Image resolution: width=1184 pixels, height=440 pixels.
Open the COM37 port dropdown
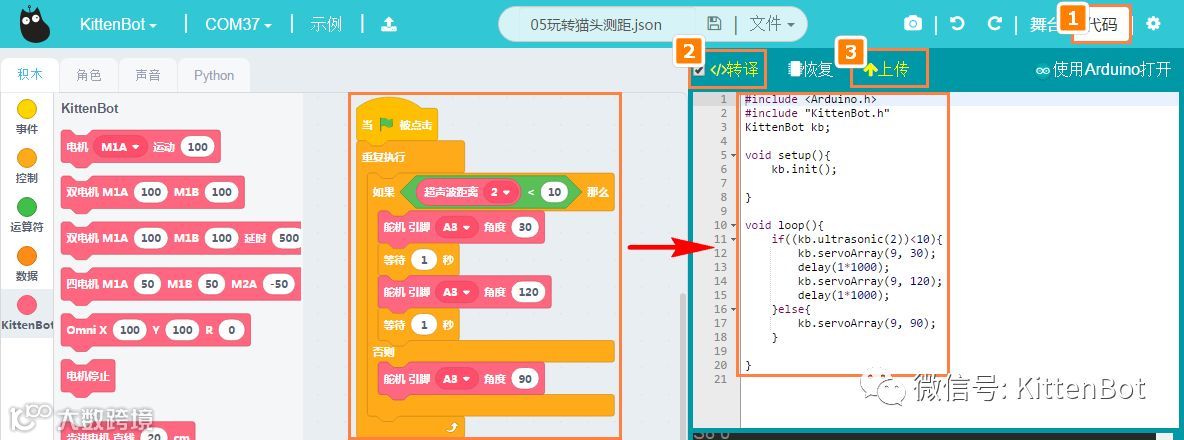click(238, 24)
